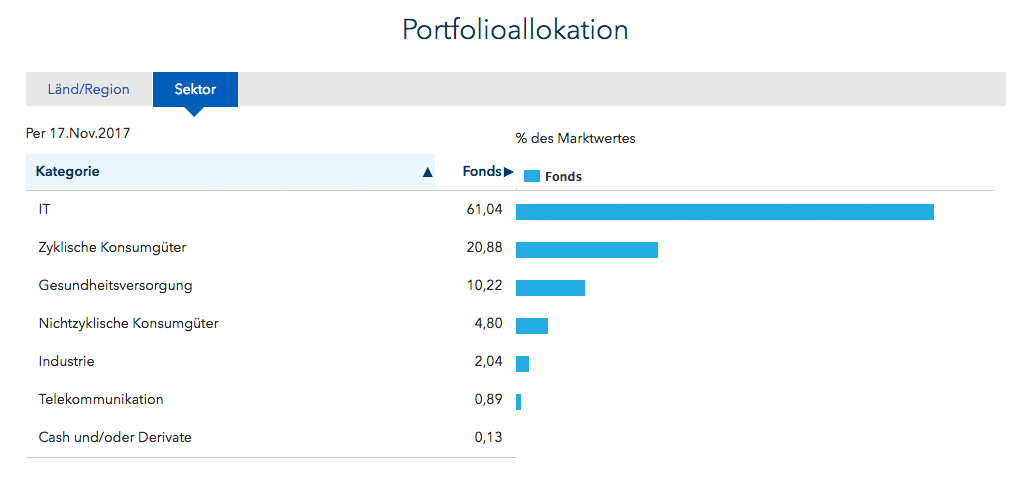This screenshot has width=1029, height=485.
Task: Click the Fonds column sort arrow
Action: click(509, 172)
